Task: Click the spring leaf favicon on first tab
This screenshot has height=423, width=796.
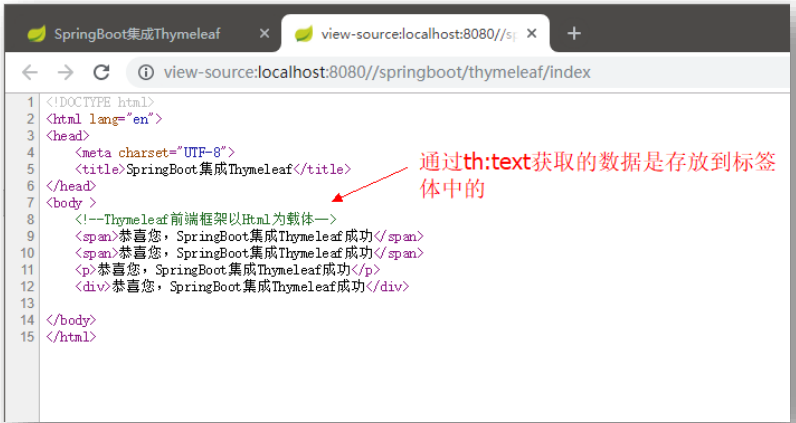Action: [37, 34]
